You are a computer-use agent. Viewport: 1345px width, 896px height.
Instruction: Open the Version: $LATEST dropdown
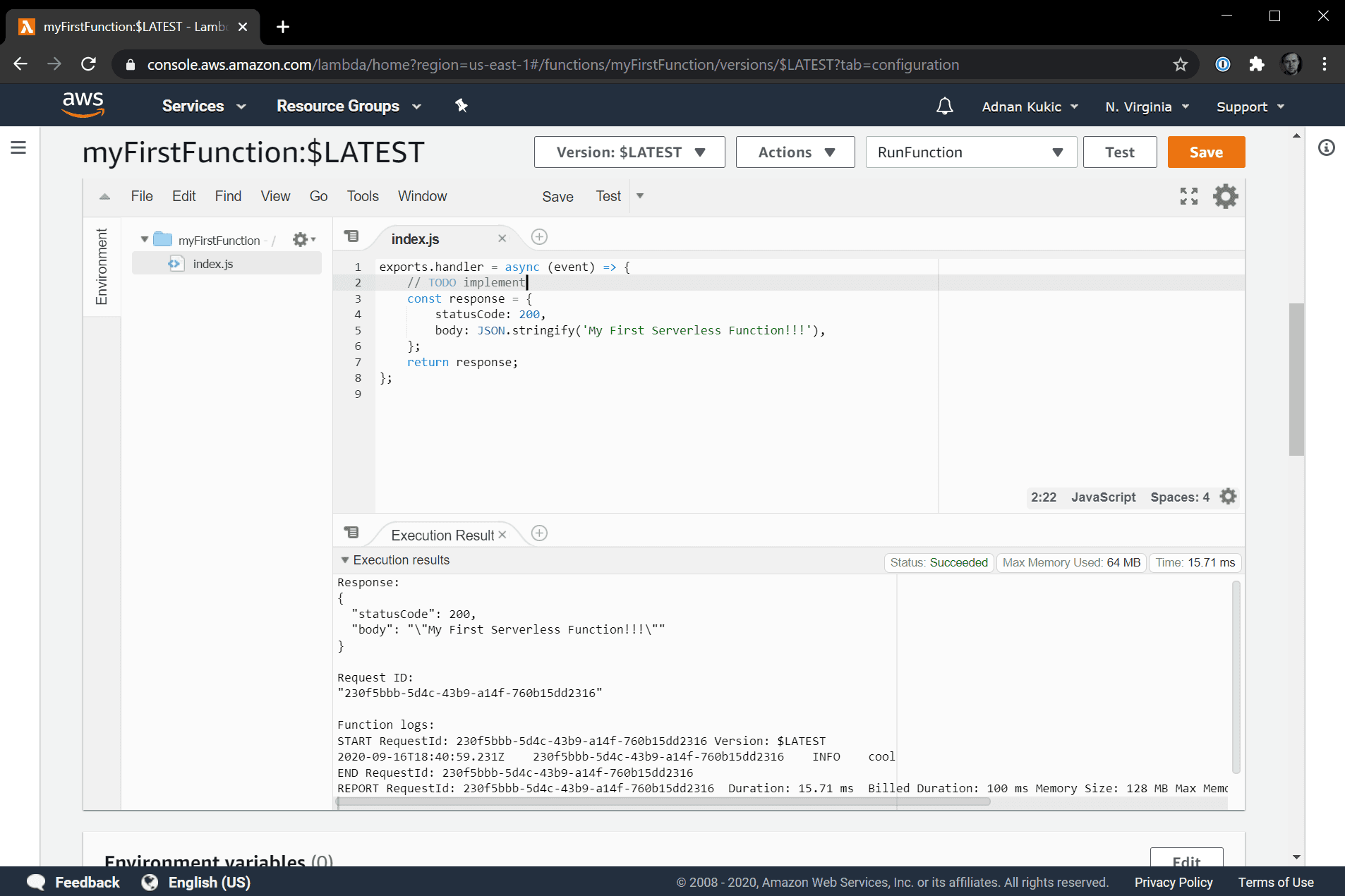click(x=629, y=152)
